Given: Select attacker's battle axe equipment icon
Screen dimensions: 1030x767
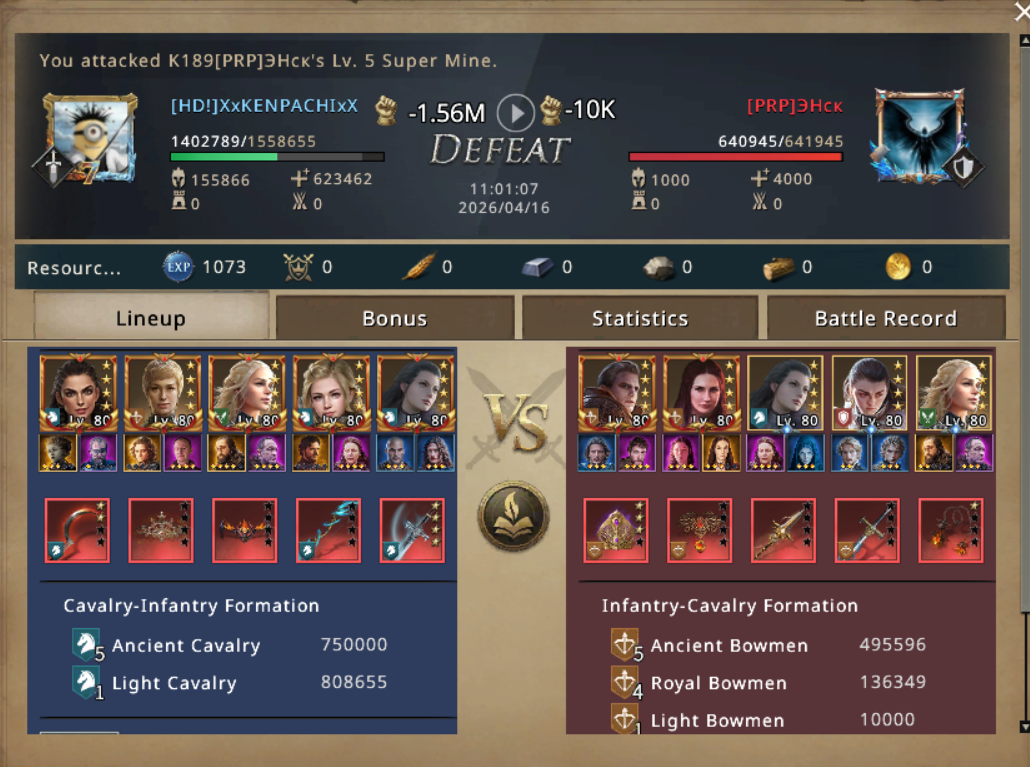Looking at the screenshot, I should click(413, 531).
